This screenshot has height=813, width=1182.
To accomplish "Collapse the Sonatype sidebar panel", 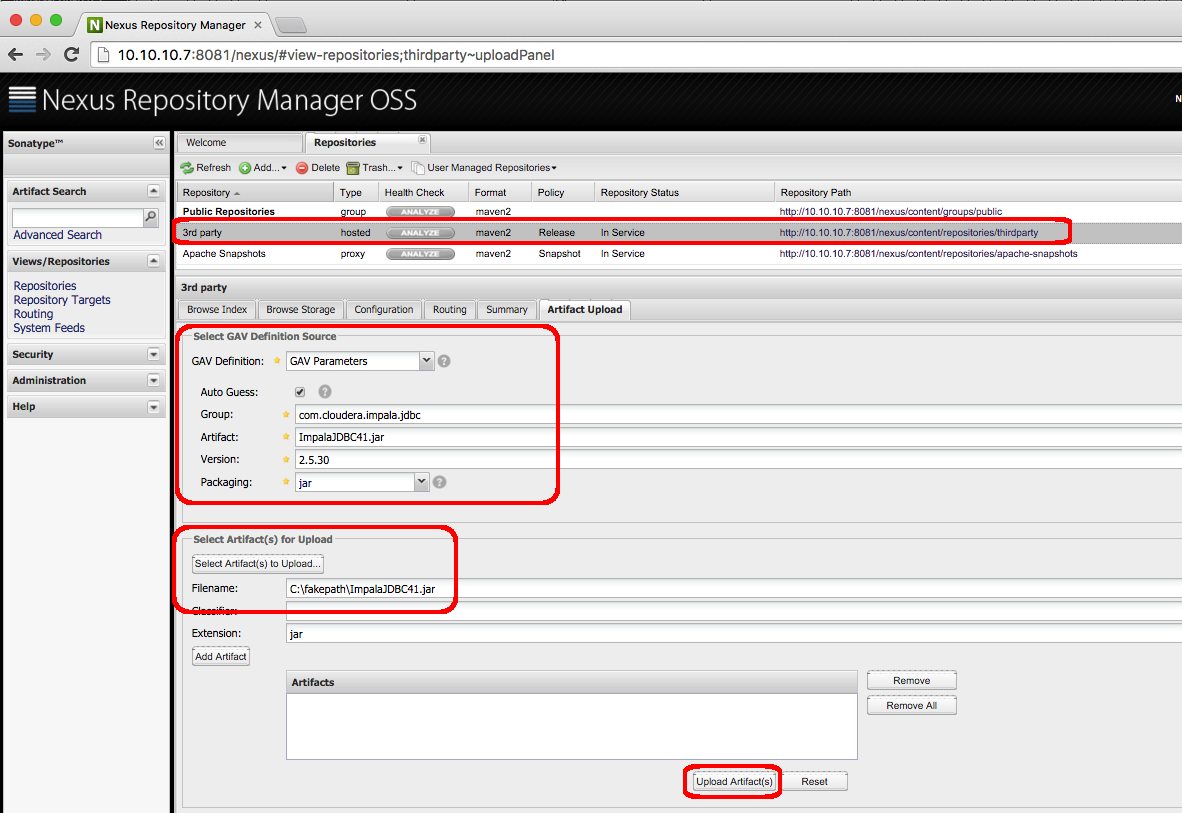I will (x=159, y=143).
